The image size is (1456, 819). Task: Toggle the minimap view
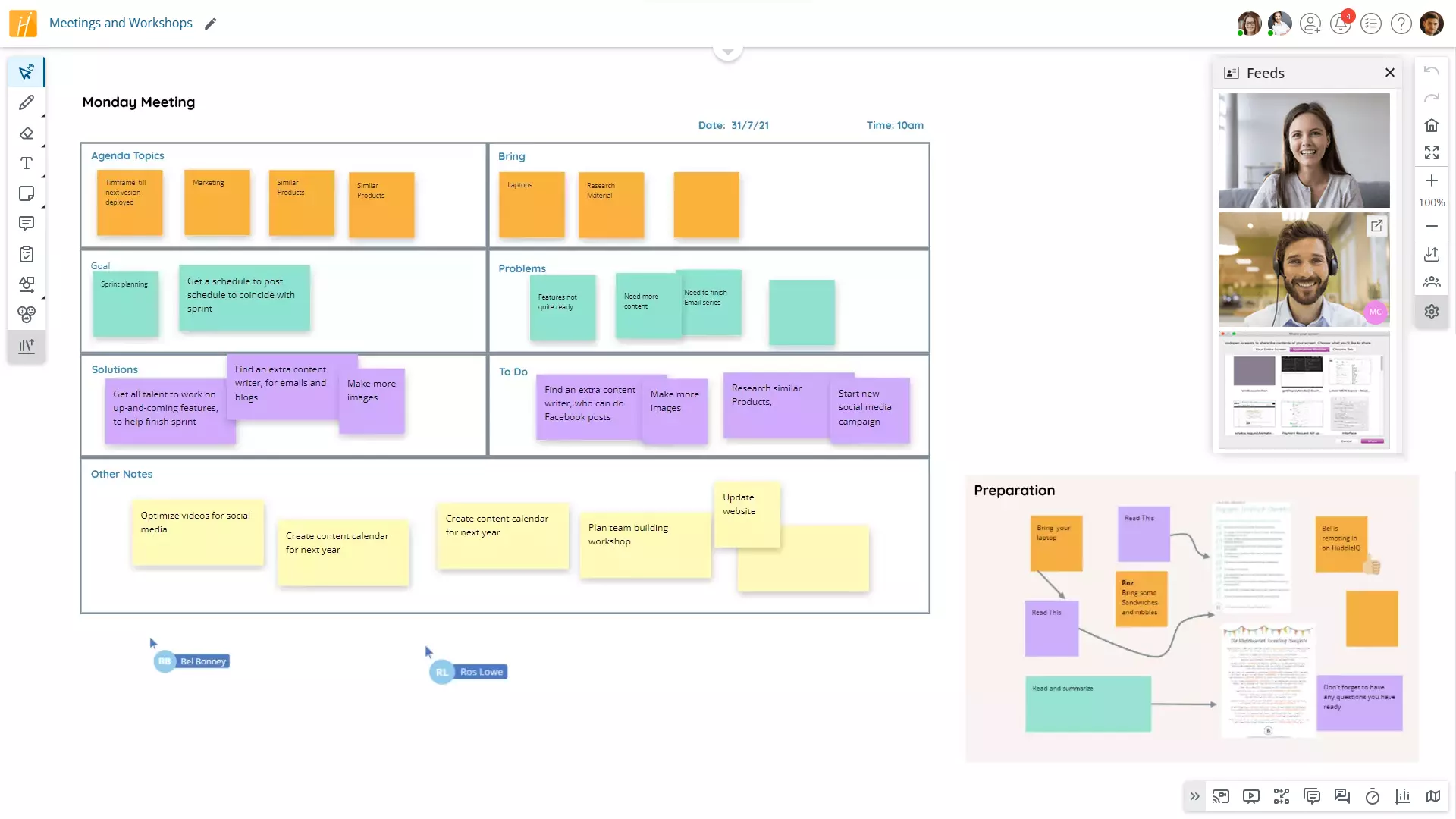pyautogui.click(x=1432, y=796)
